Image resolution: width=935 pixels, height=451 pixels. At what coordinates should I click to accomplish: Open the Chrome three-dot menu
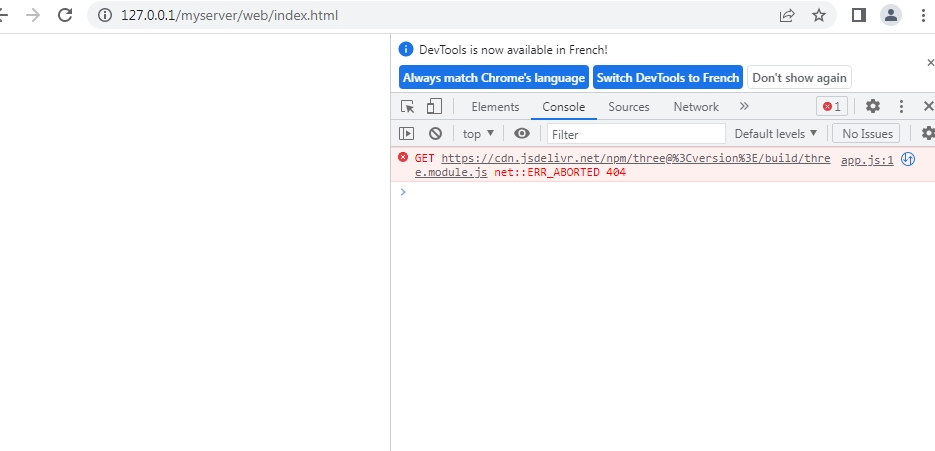923,15
